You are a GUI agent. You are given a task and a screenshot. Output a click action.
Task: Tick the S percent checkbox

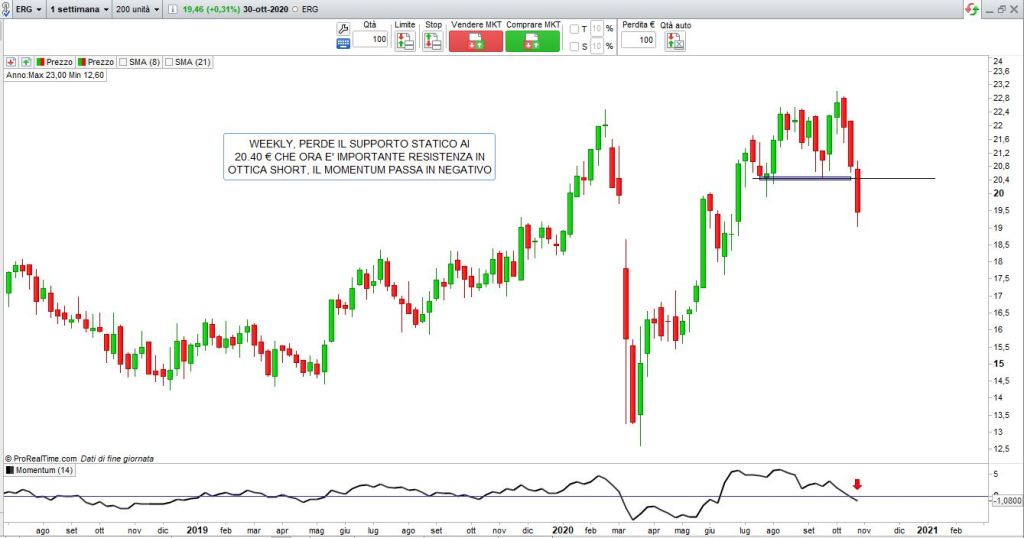tap(574, 46)
